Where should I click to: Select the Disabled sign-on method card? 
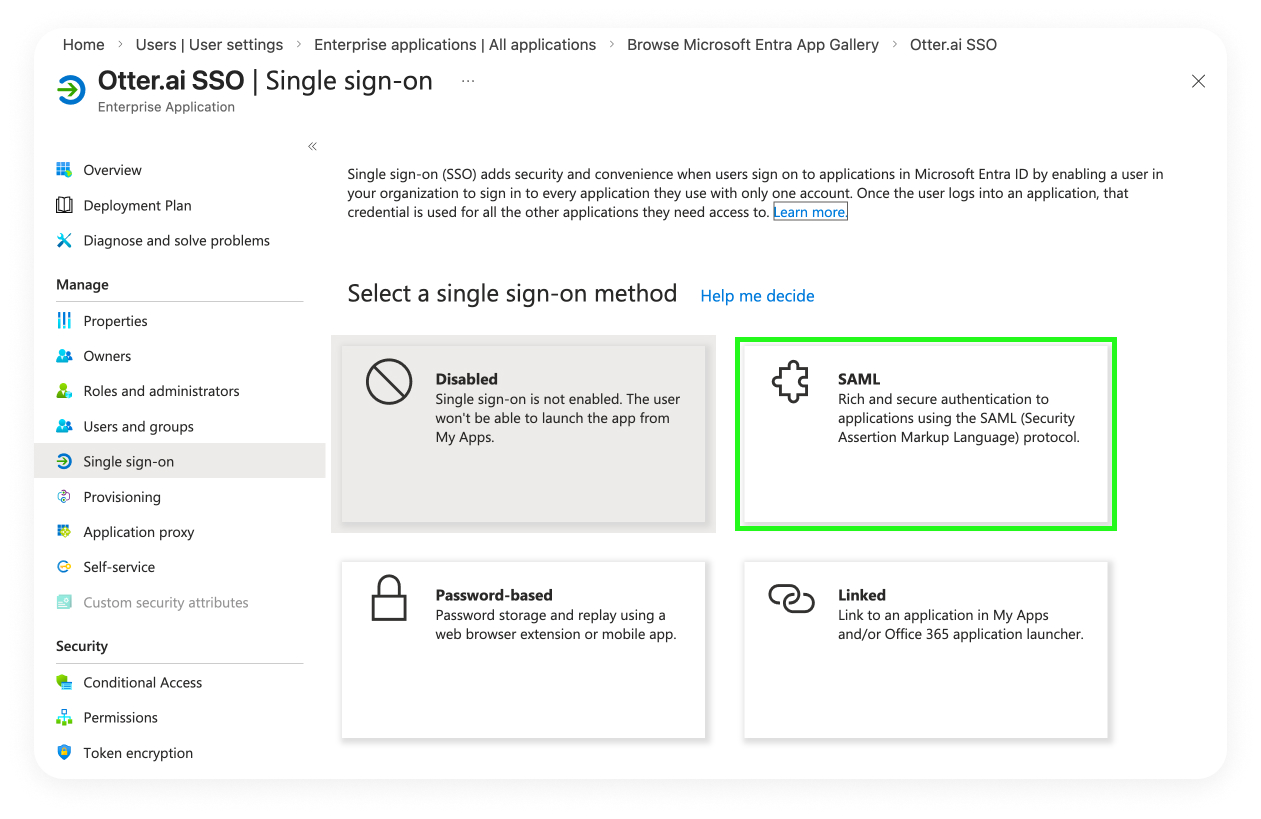click(x=523, y=433)
